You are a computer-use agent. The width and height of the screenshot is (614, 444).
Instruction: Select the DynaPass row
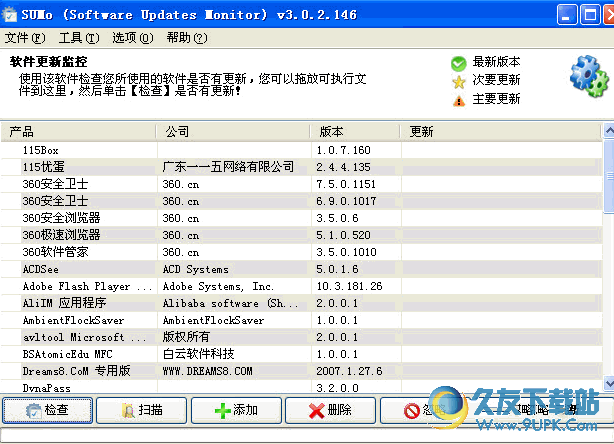point(302,388)
